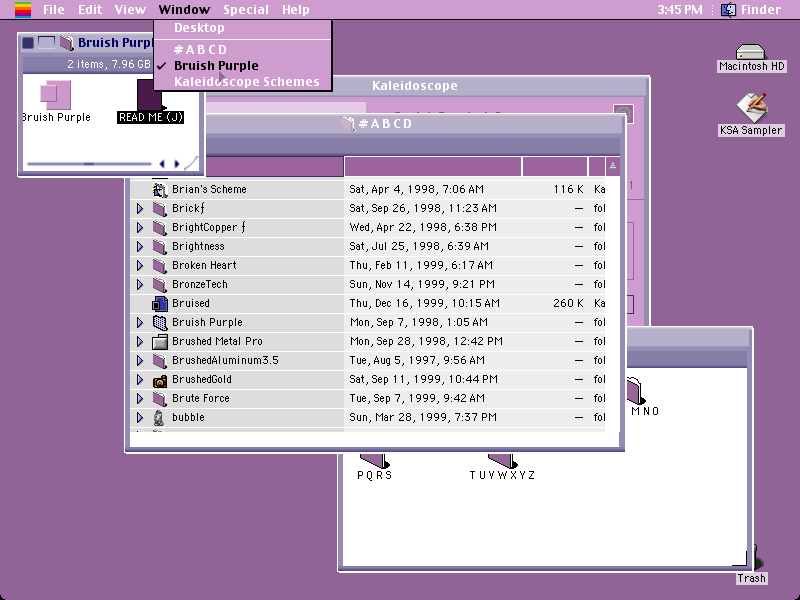Open the T U V W X Y Z folder icon
Image resolution: width=800 pixels, height=600 pixels.
pos(503,461)
